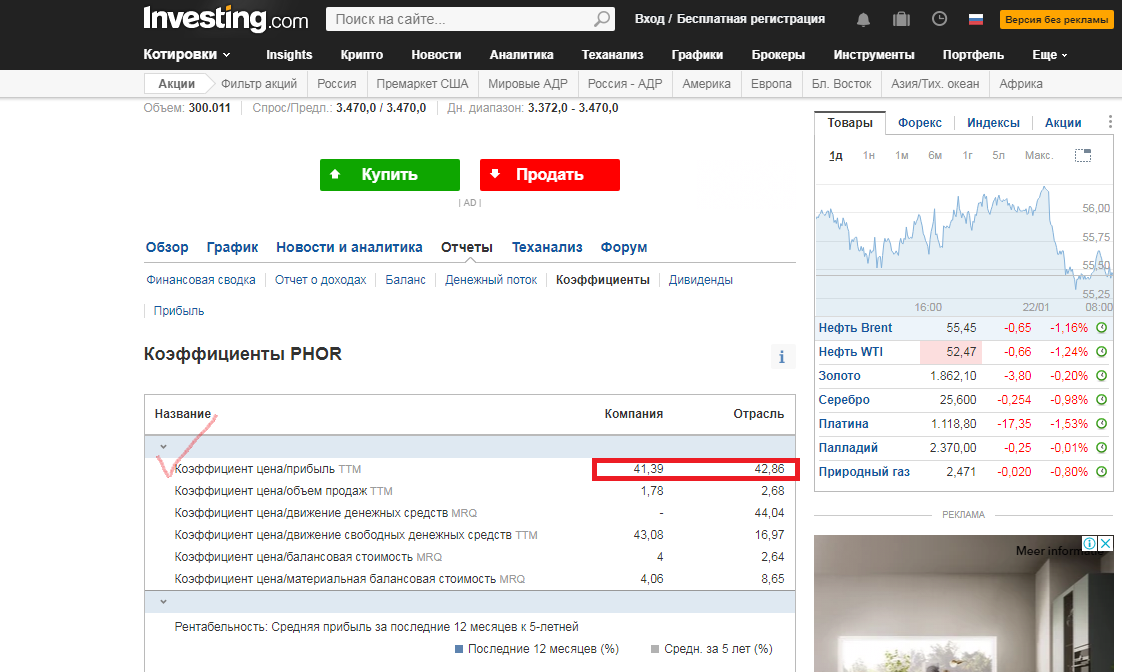The width and height of the screenshot is (1122, 672).
Task: Click the red Продать button
Action: tap(550, 175)
